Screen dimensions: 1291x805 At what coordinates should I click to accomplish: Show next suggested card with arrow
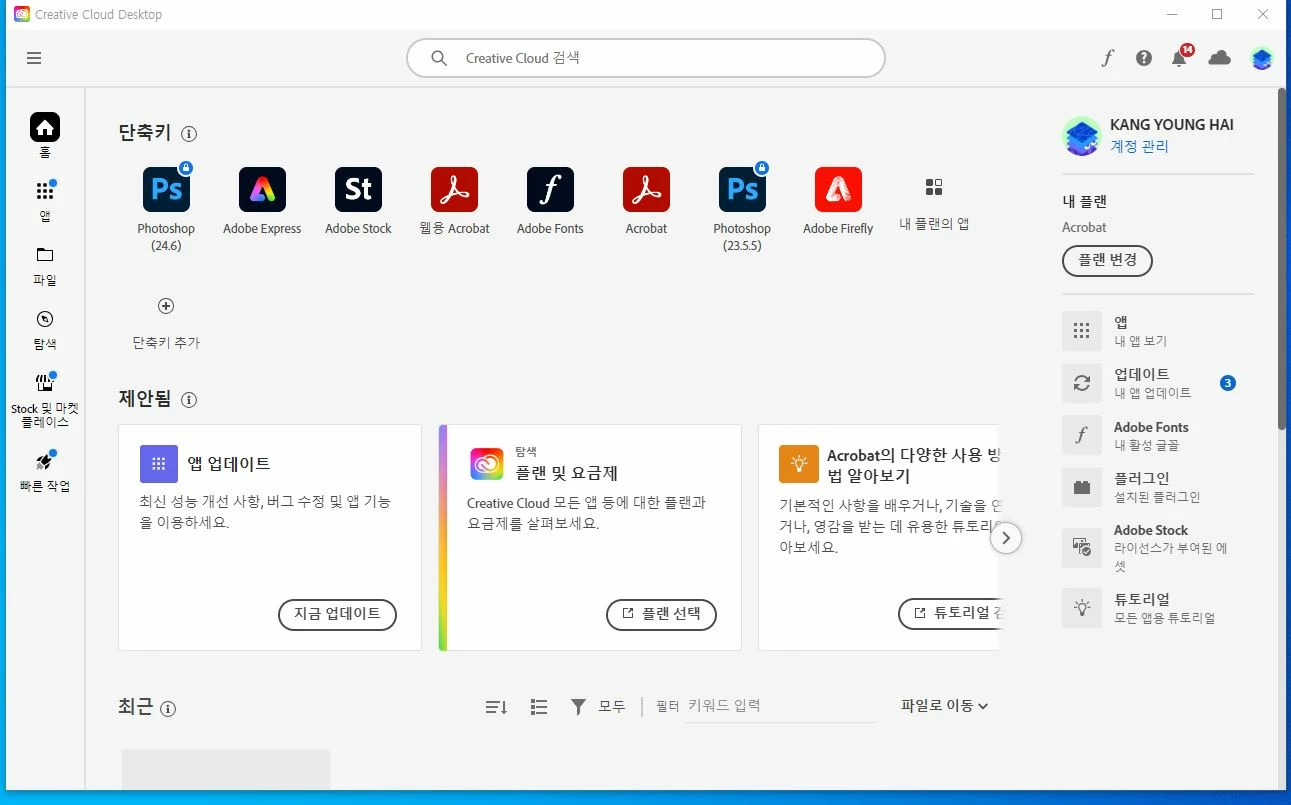click(x=1006, y=538)
